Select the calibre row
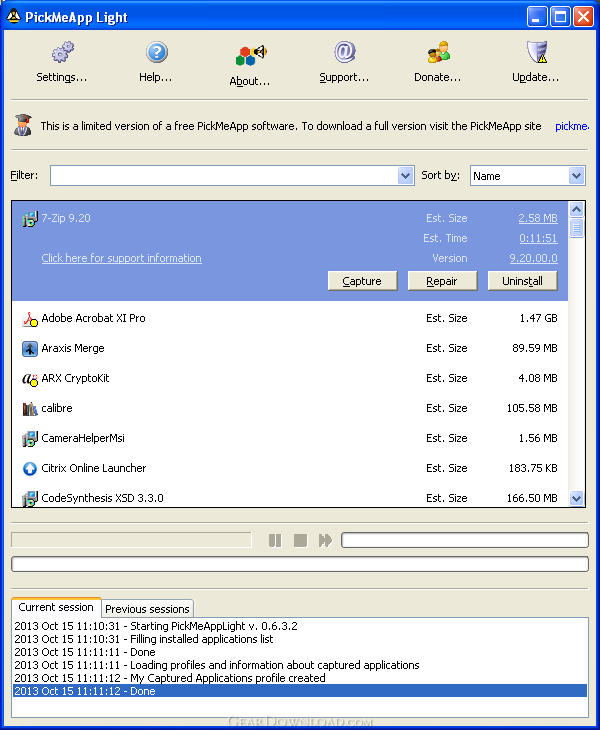This screenshot has width=600, height=730. point(290,408)
